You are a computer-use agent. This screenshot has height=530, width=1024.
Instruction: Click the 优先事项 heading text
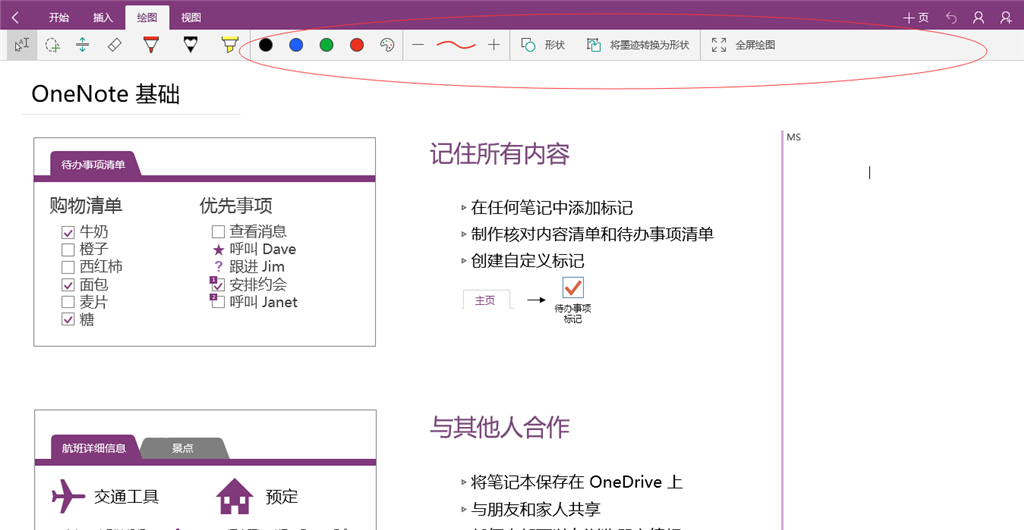236,206
